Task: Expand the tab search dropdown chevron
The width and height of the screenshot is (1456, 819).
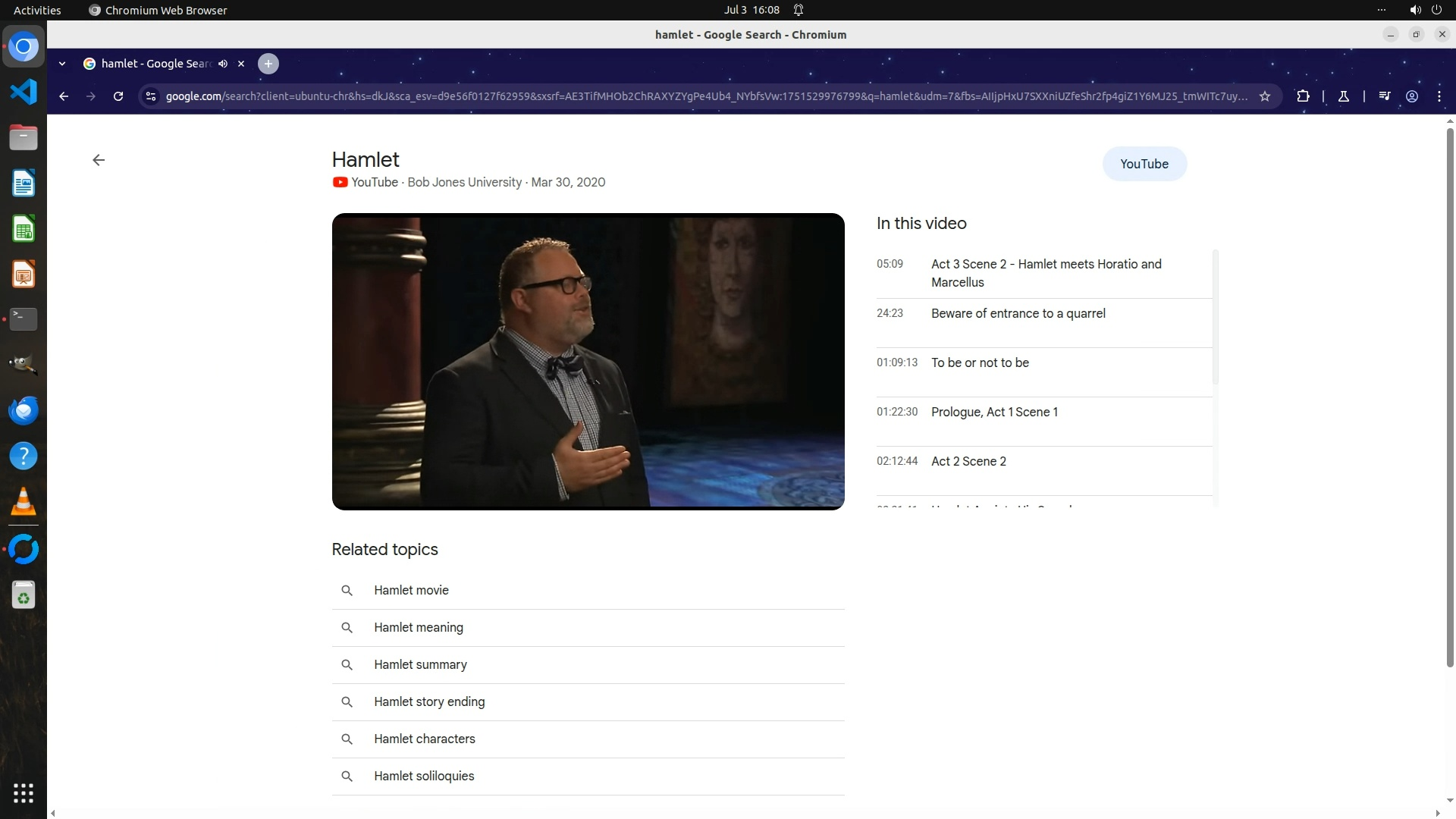Action: (x=62, y=64)
